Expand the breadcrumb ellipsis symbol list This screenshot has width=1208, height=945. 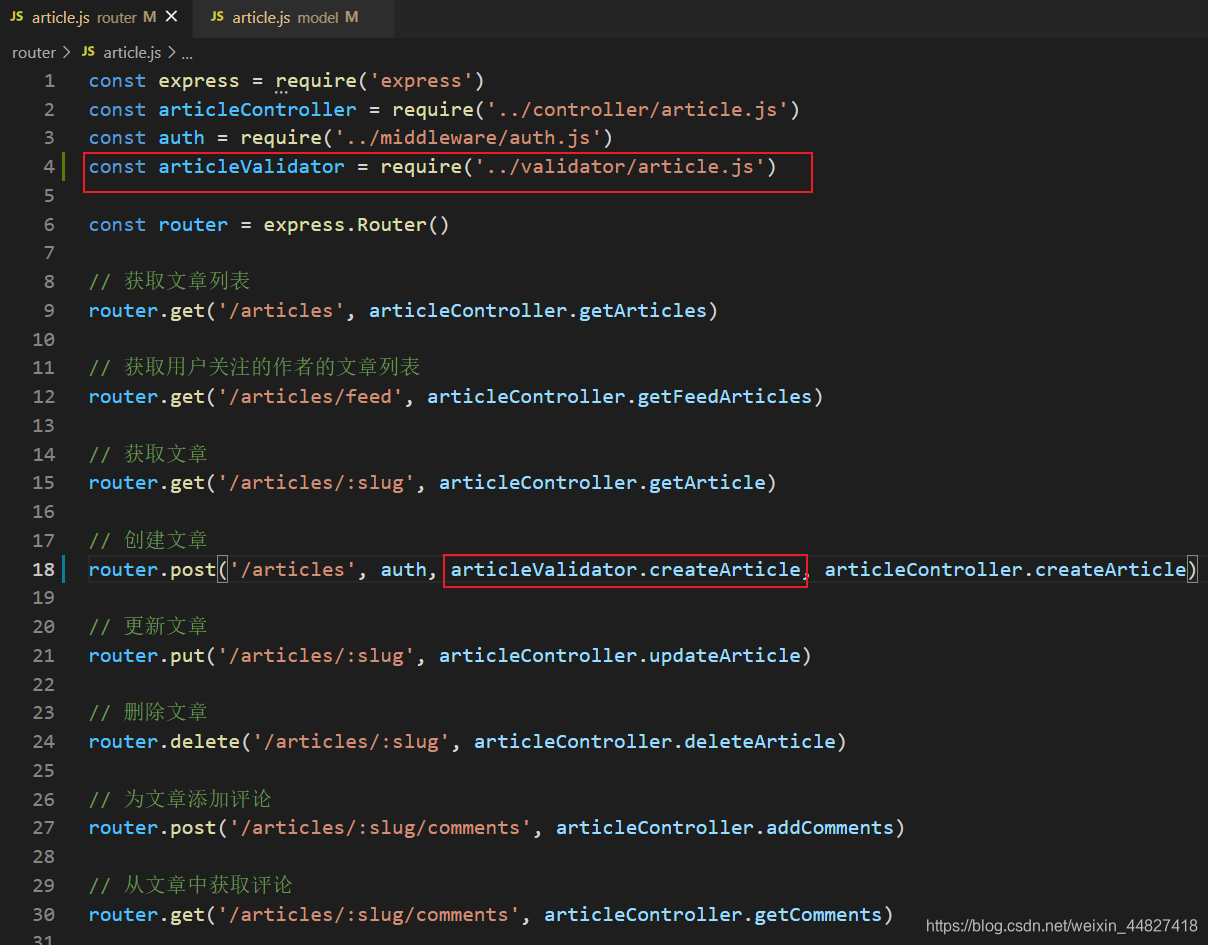tap(186, 53)
